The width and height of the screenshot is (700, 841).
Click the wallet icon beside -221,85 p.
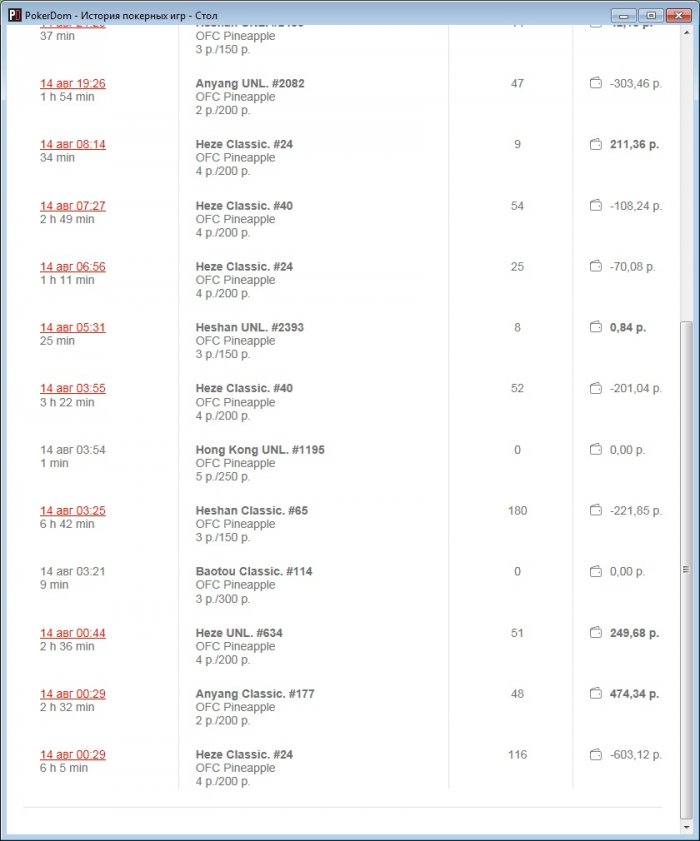pyautogui.click(x=596, y=511)
